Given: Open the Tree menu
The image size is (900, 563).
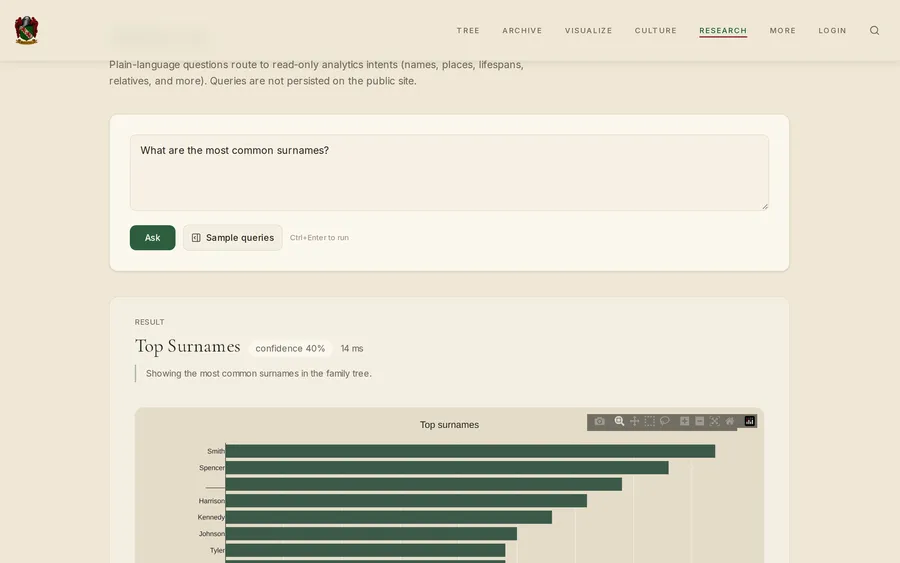Looking at the screenshot, I should tap(468, 30).
